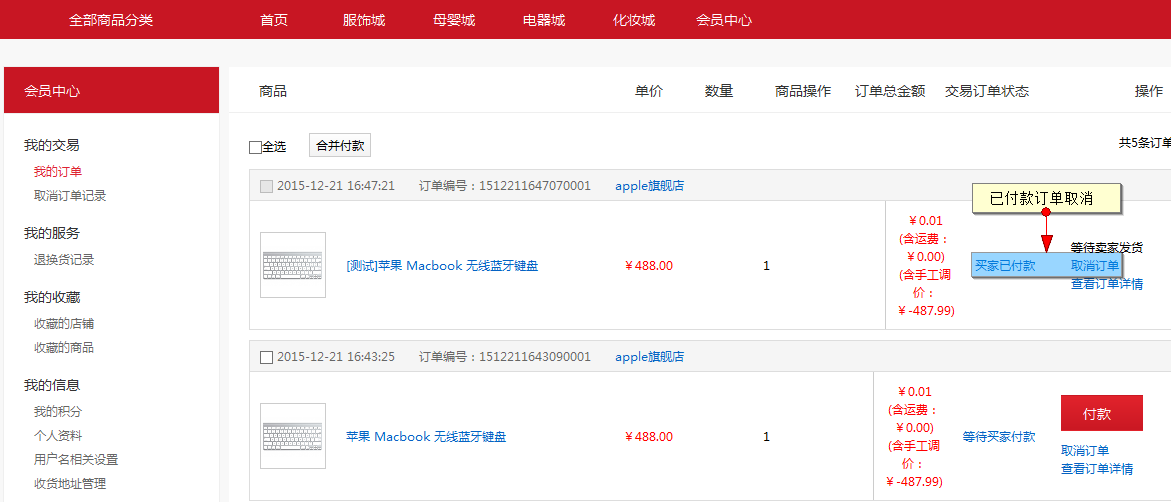This screenshot has height=502, width=1171.
Task: Click keyboard thumbnail of [测试] product
Action: click(293, 265)
